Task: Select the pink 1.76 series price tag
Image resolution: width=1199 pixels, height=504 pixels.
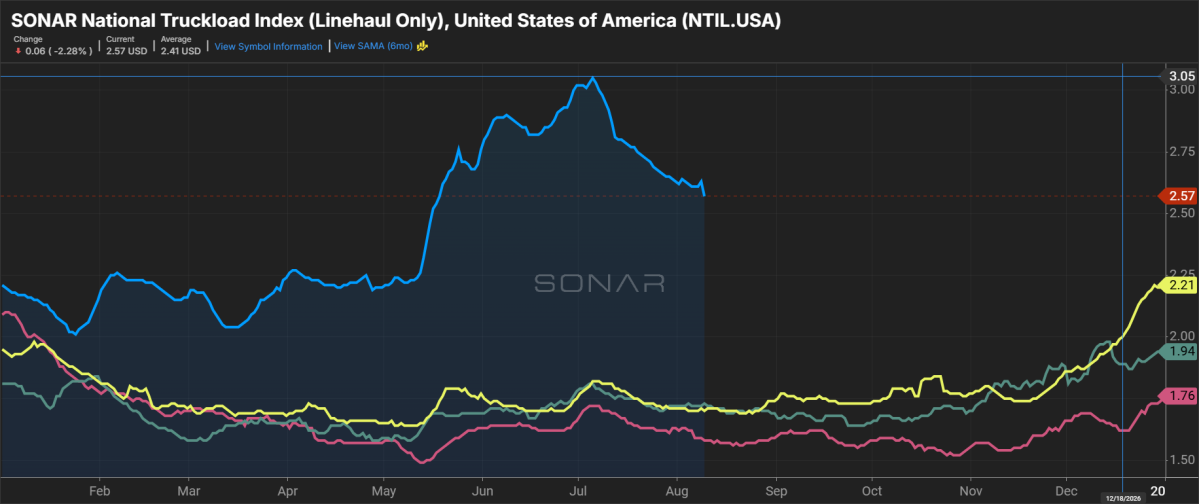Action: (x=1181, y=395)
